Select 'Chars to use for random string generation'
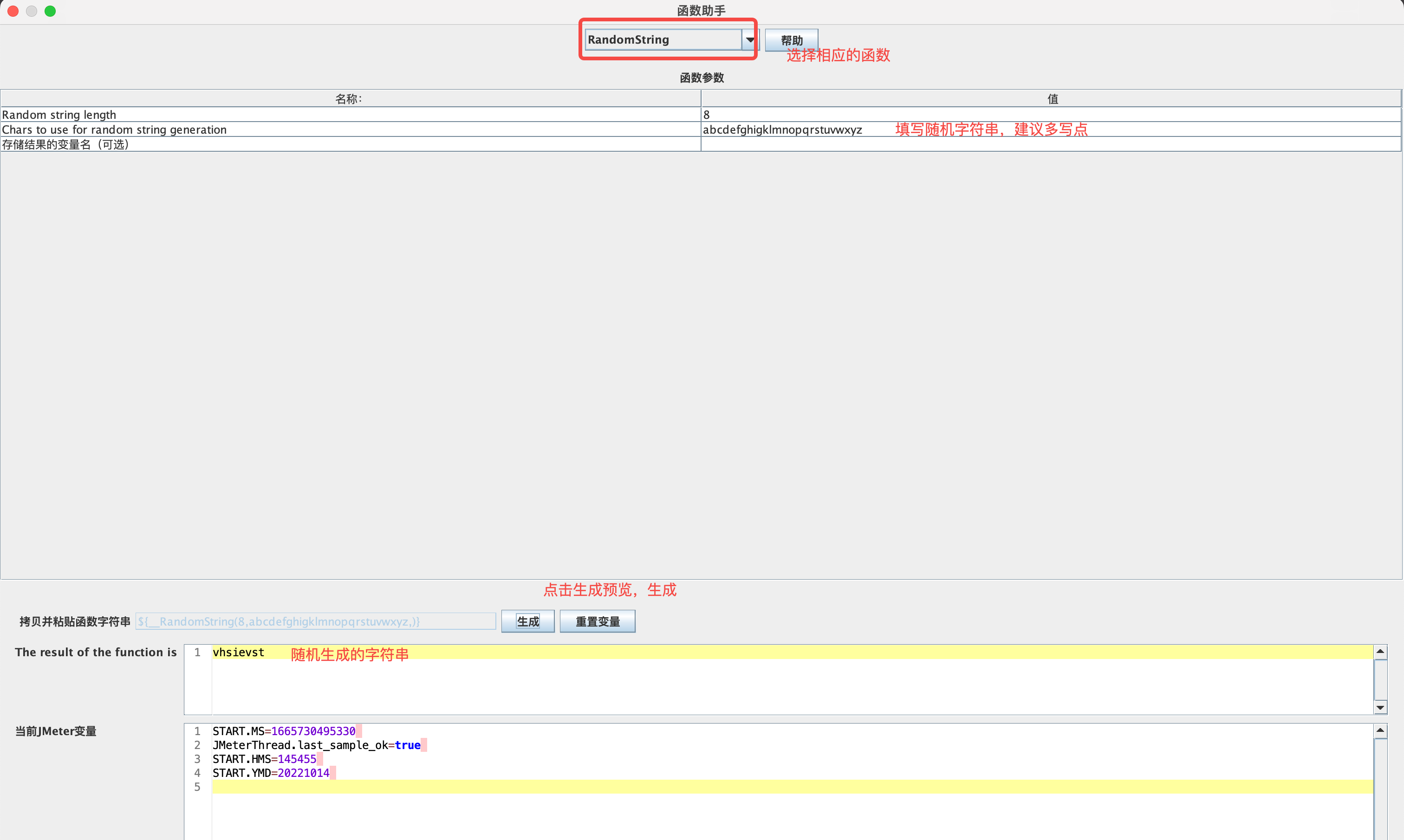The height and width of the screenshot is (840, 1404). click(351, 129)
